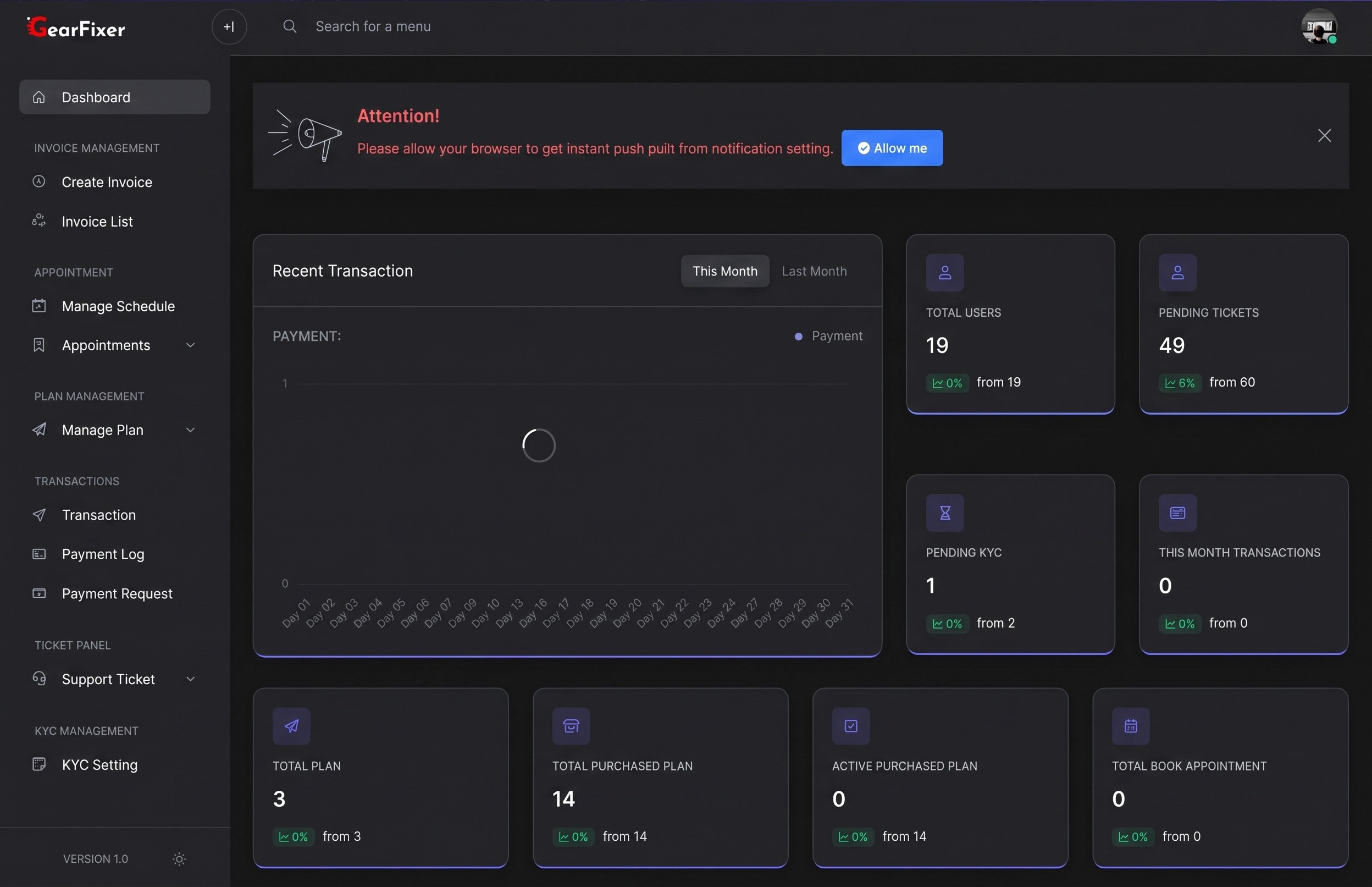Image resolution: width=1372 pixels, height=887 pixels.
Task: Expand the Support Ticket submenu chevron
Action: point(191,679)
